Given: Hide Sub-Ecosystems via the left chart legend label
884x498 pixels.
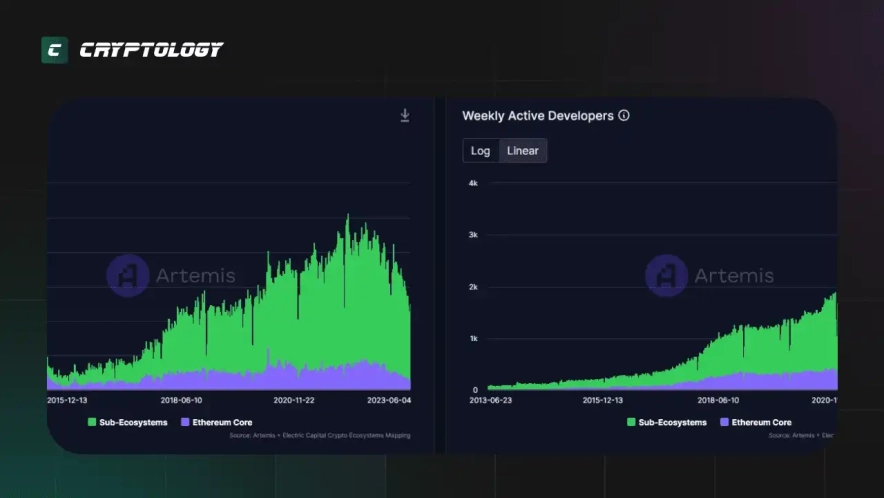Looking at the screenshot, I should pos(133,423).
